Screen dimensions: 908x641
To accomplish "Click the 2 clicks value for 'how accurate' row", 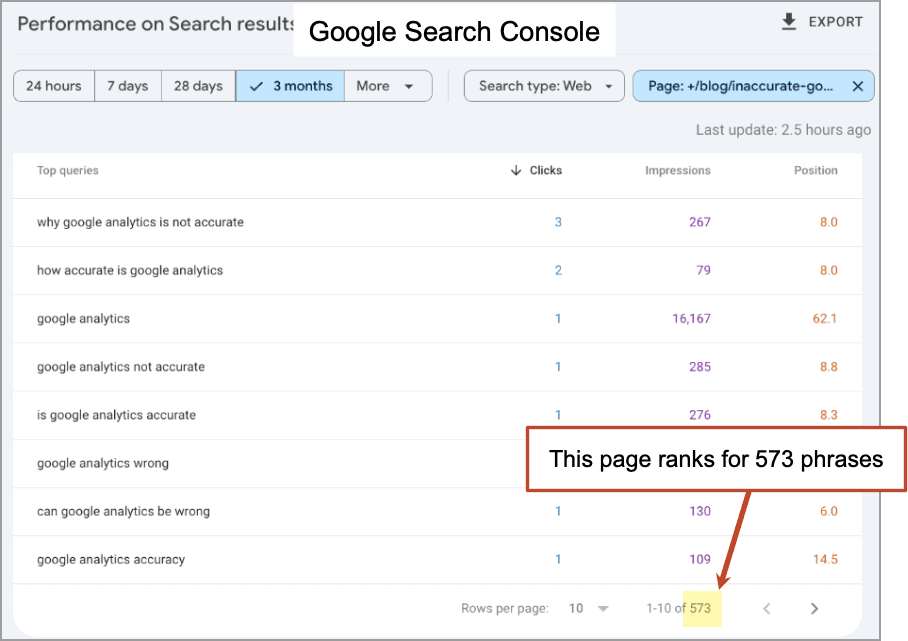I will click(x=558, y=270).
